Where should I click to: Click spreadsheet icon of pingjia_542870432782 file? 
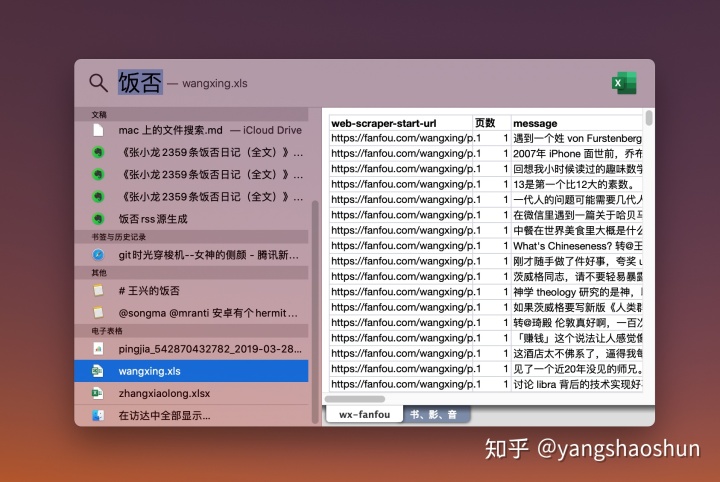(98, 349)
